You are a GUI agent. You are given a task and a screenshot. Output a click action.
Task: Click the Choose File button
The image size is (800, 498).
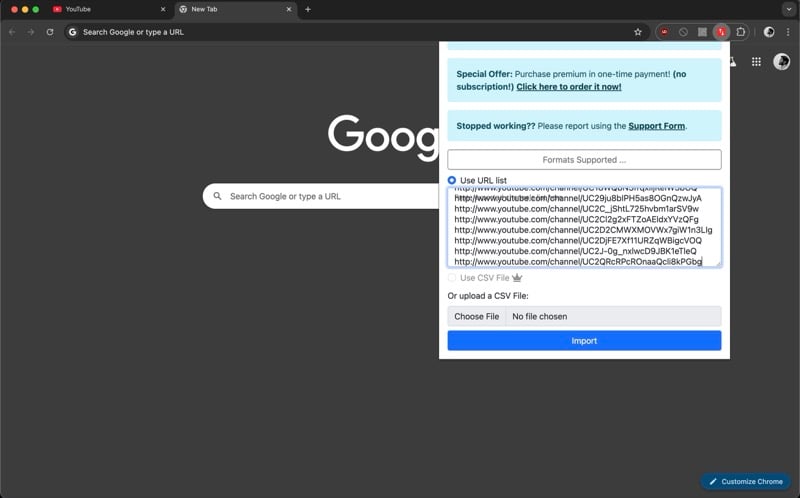click(477, 316)
